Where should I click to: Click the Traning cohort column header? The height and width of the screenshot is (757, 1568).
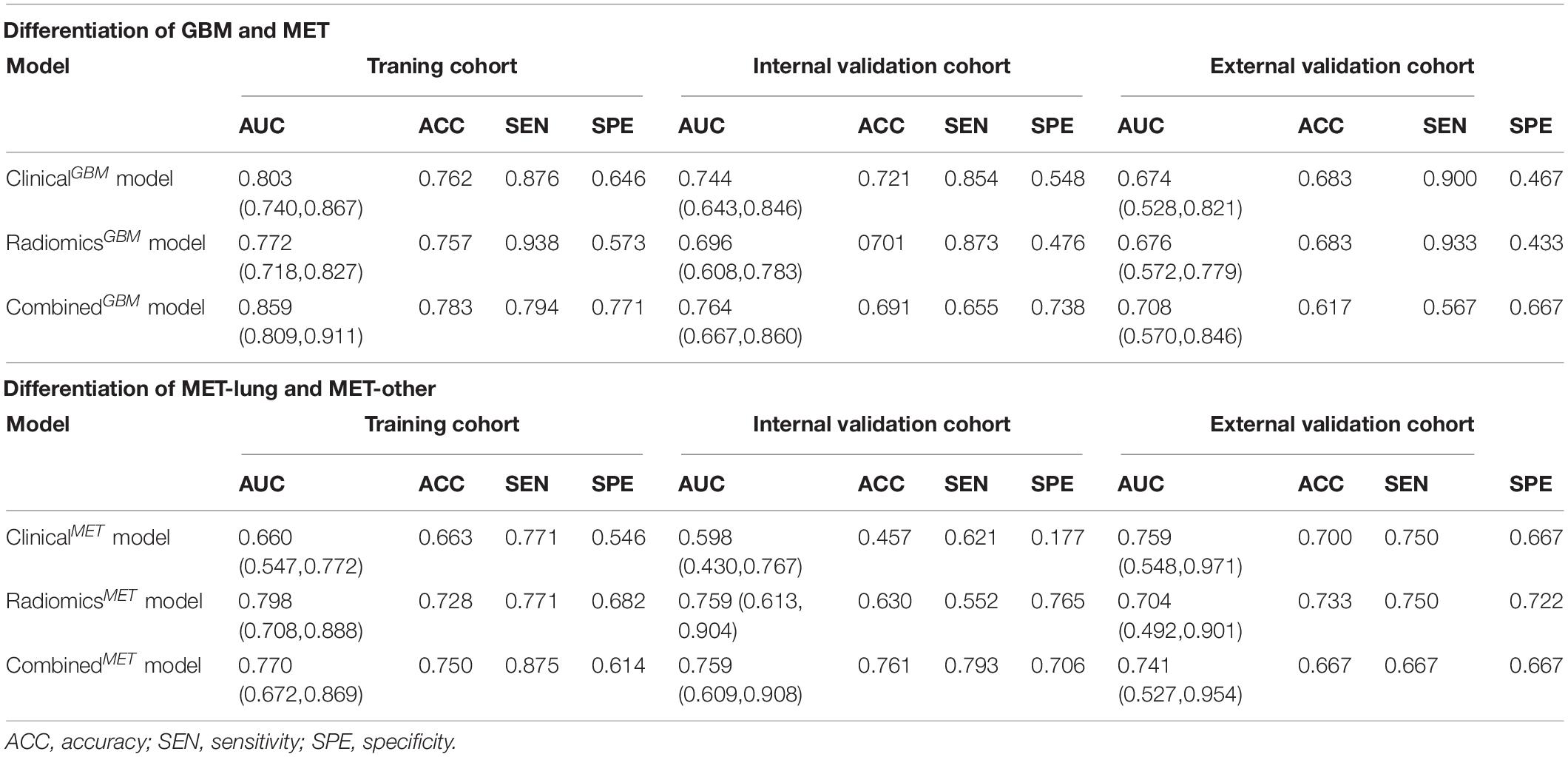[442, 66]
